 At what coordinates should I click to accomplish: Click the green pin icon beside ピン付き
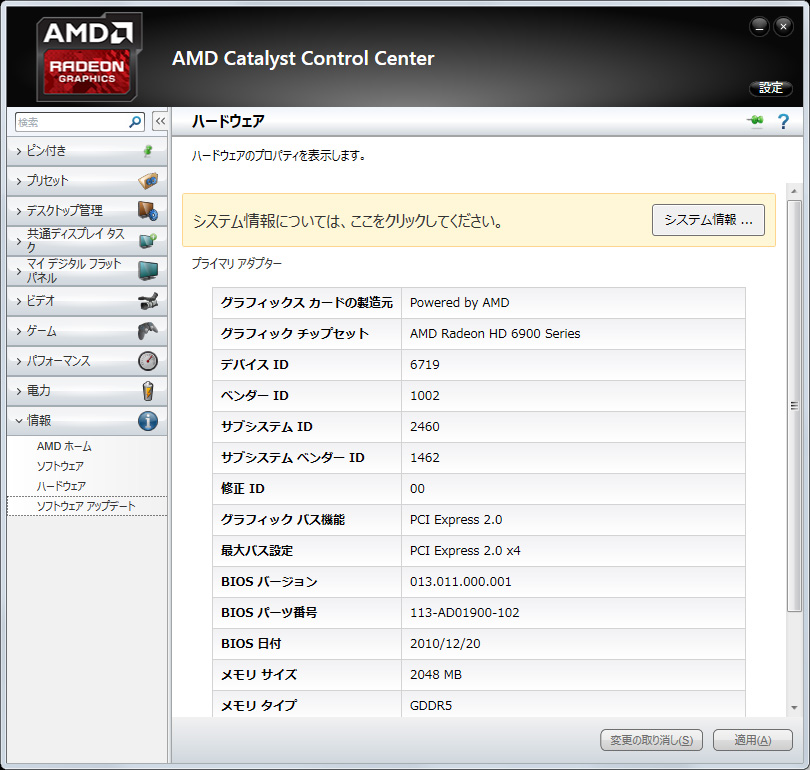(148, 151)
